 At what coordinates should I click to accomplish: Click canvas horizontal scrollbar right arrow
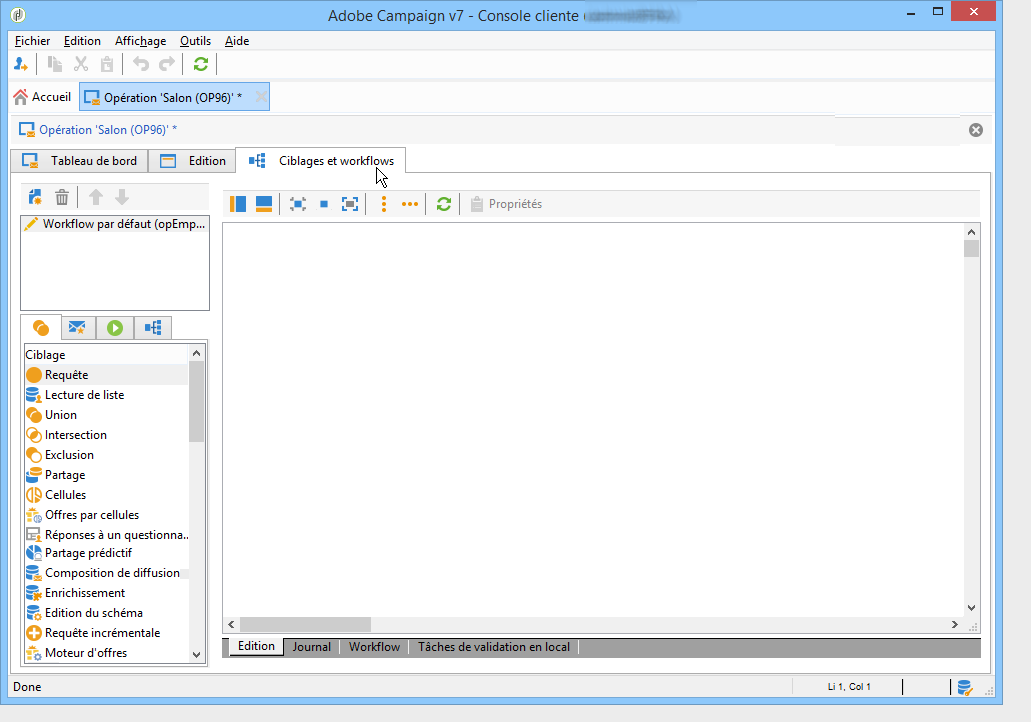[x=955, y=625]
